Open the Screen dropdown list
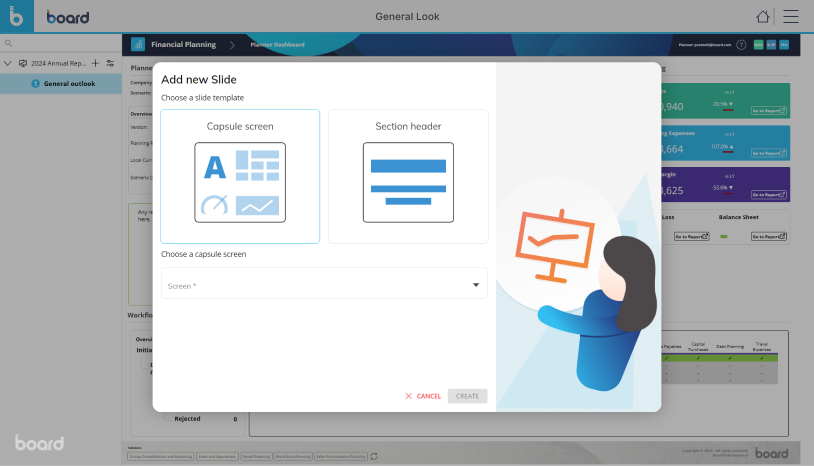The image size is (814, 466). pyautogui.click(x=324, y=285)
